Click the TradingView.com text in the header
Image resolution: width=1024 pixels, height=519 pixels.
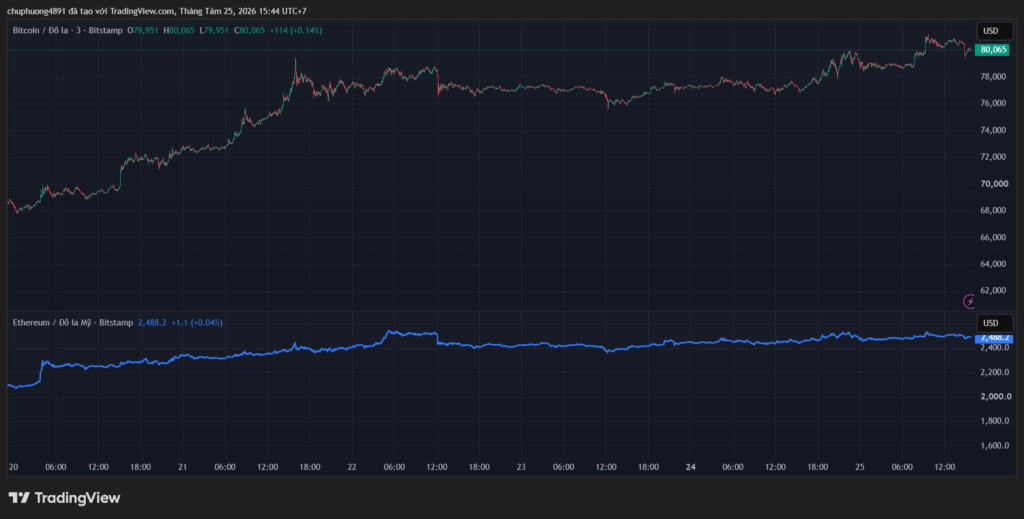point(142,11)
